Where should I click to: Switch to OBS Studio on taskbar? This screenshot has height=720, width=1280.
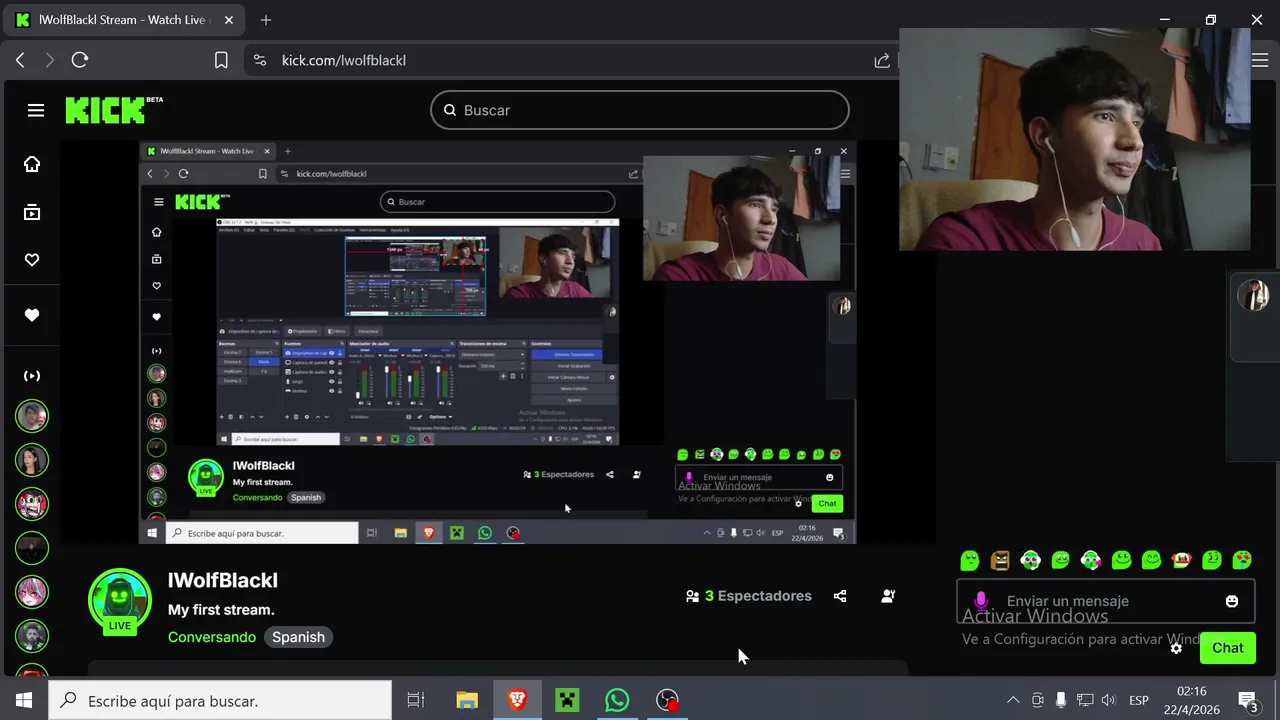[667, 700]
